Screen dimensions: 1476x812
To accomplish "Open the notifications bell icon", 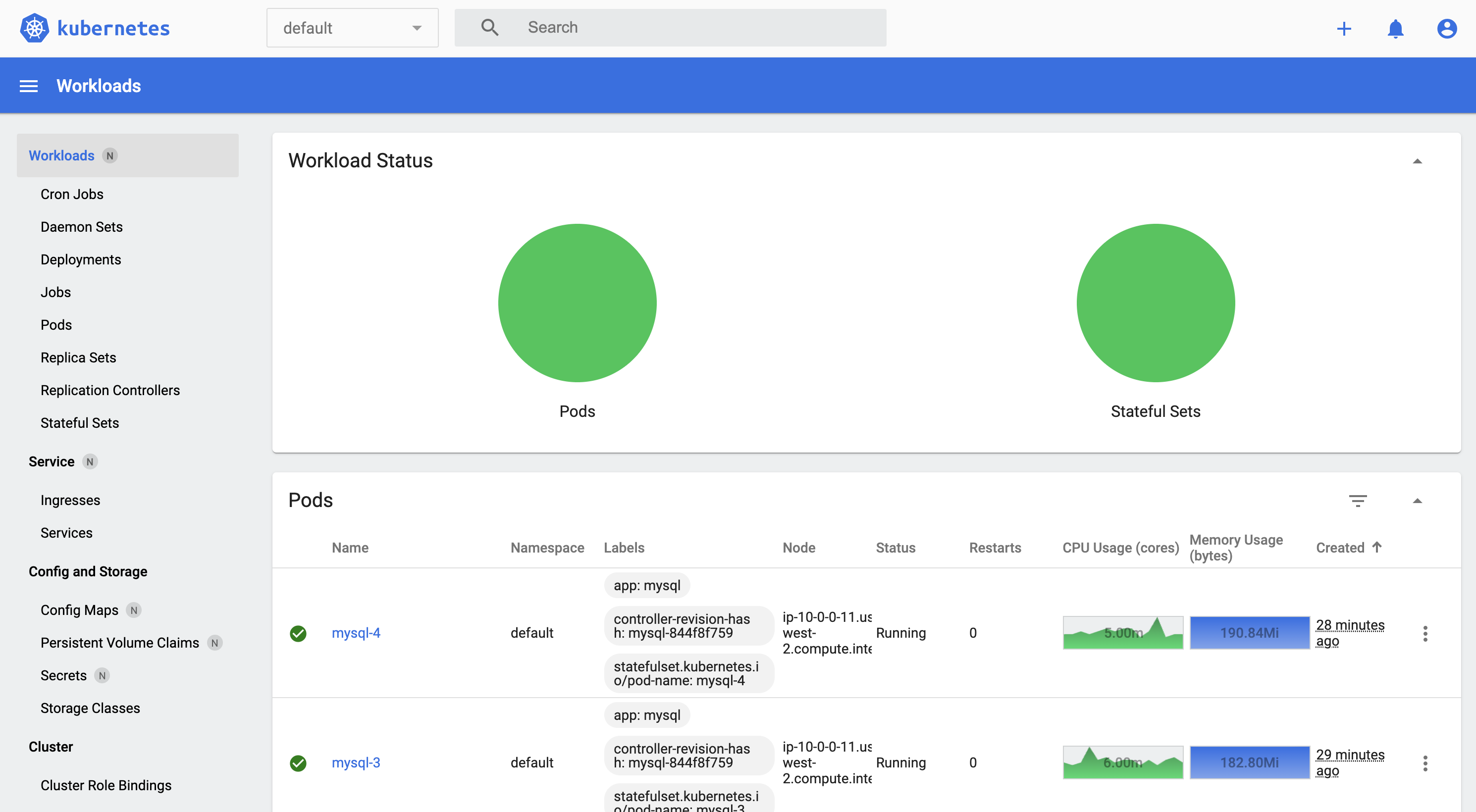I will tap(1395, 29).
